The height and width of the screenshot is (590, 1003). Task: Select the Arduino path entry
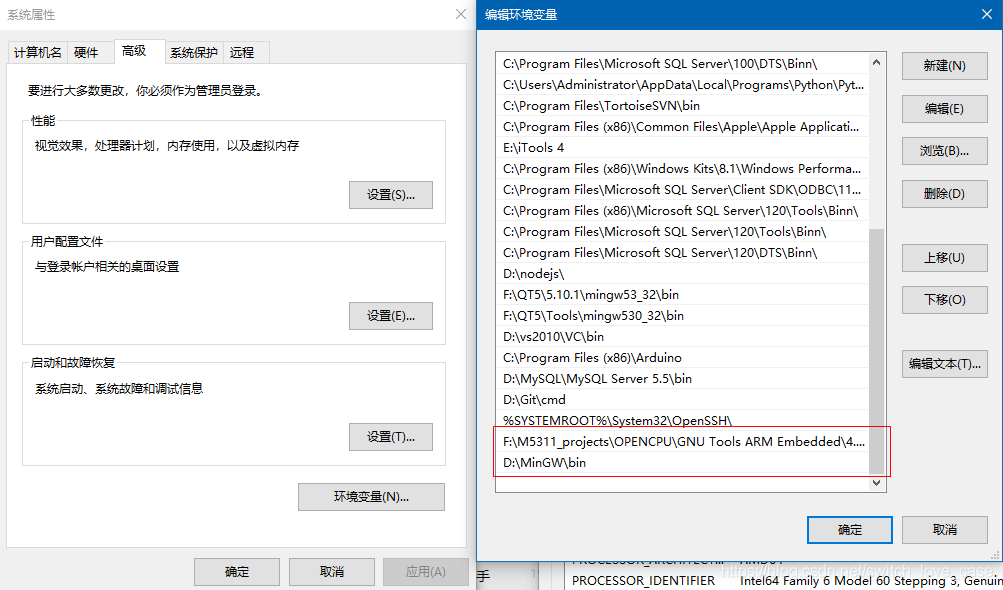point(683,358)
